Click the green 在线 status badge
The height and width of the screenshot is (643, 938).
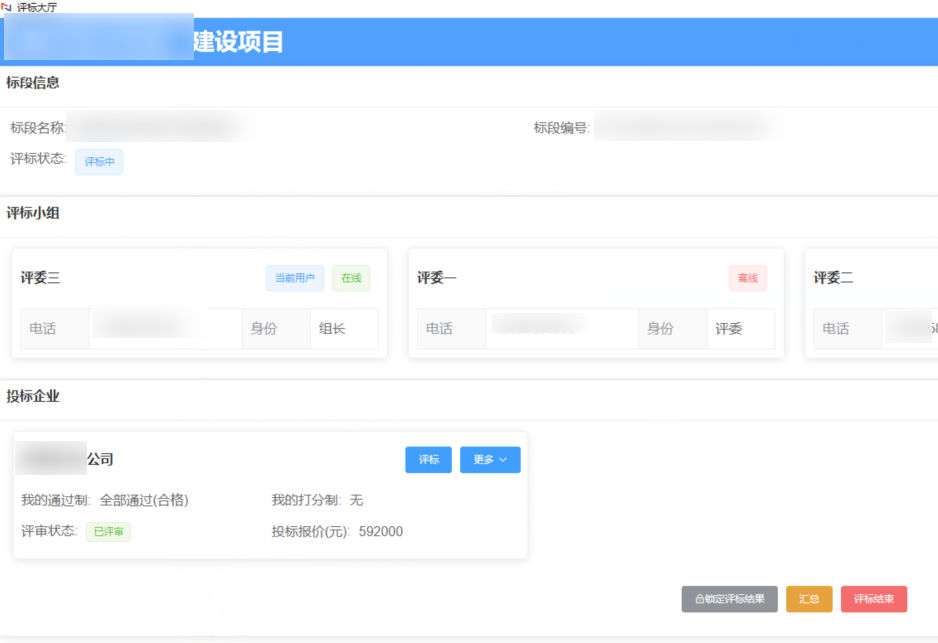click(351, 278)
